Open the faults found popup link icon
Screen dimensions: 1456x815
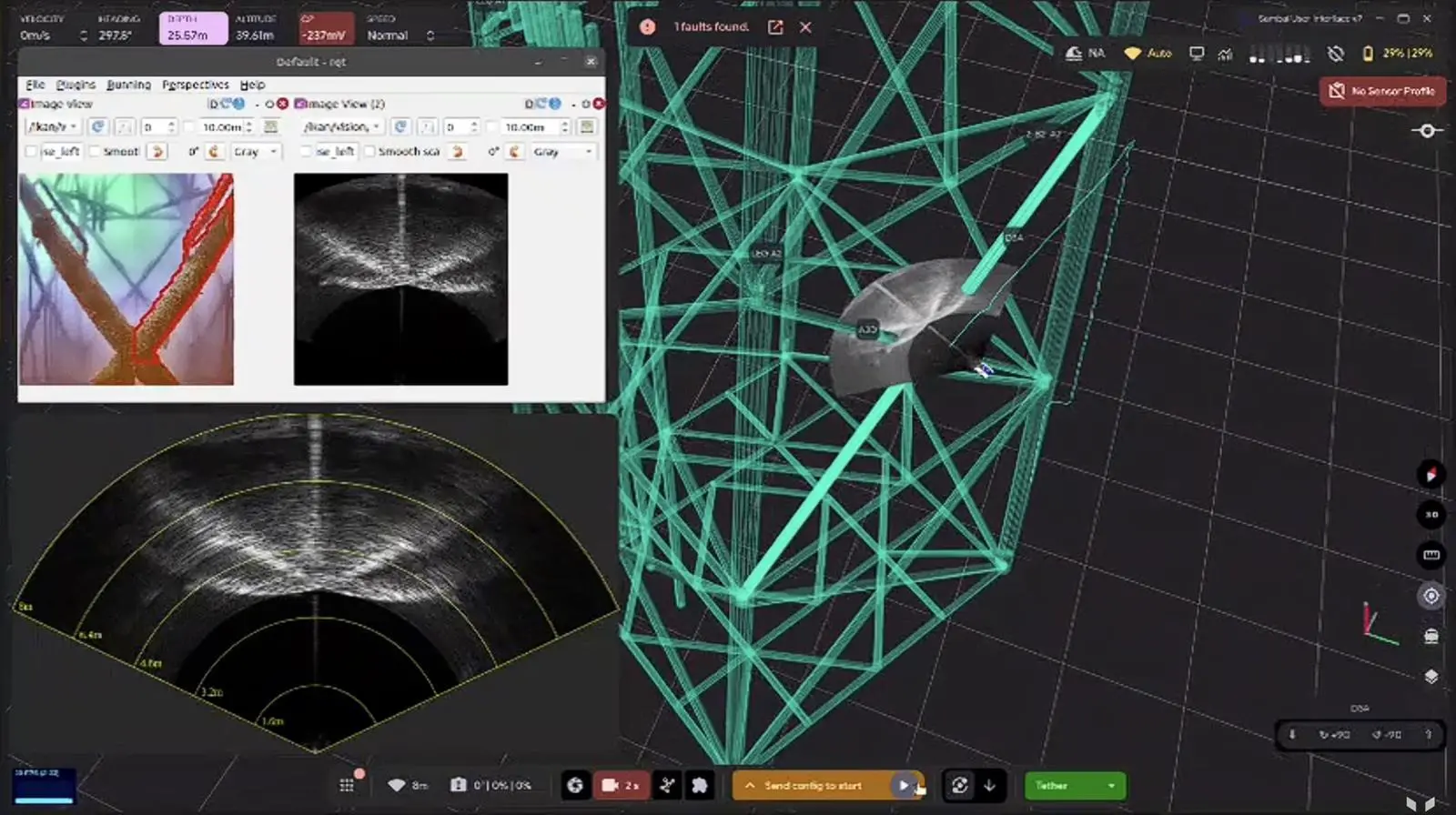tap(775, 27)
